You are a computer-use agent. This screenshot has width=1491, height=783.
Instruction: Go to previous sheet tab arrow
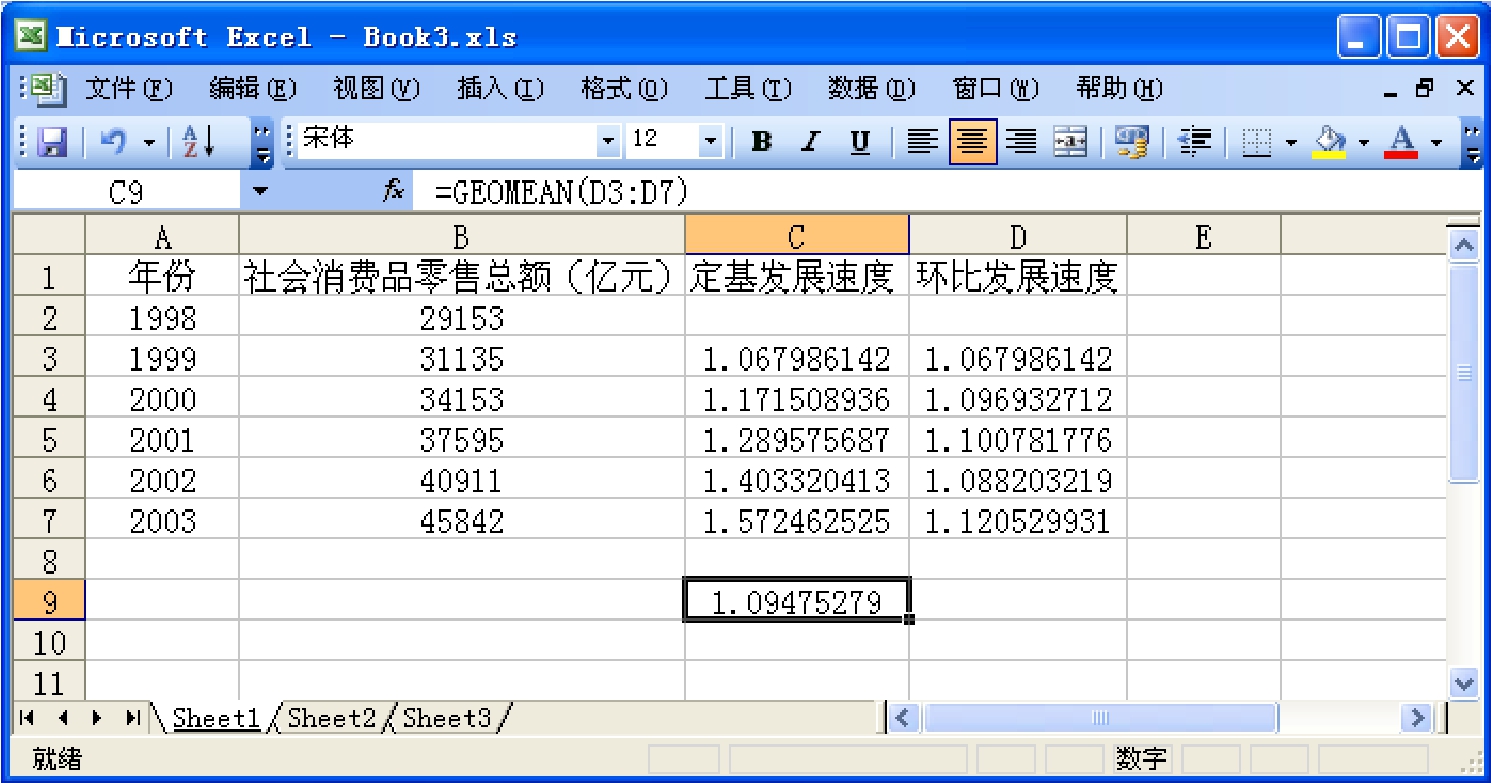click(x=63, y=717)
